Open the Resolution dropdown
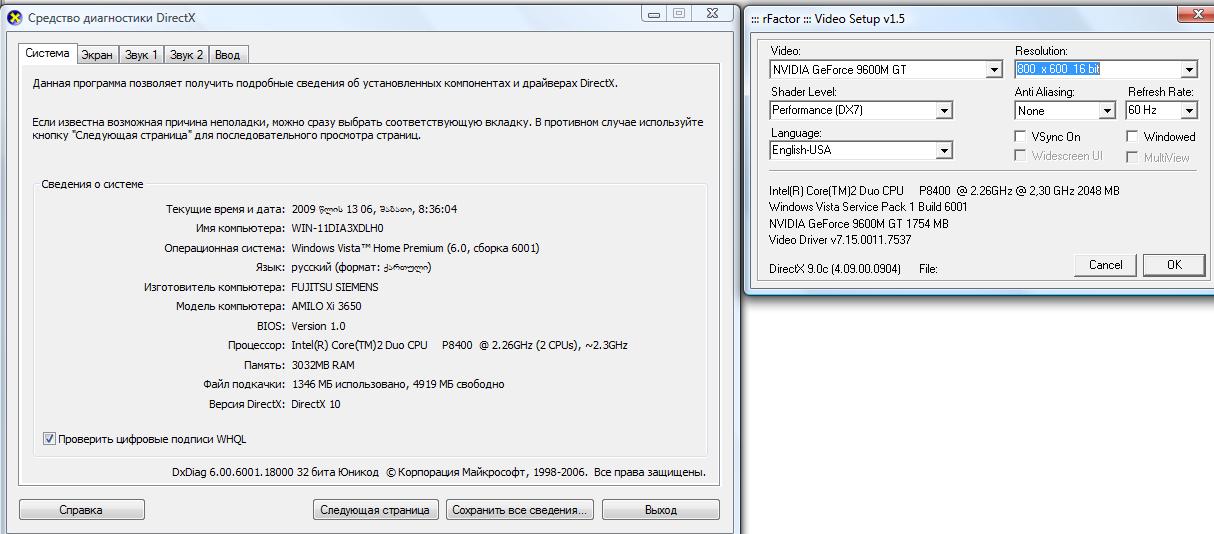Screen dimensions: 1214x534 pyautogui.click(x=1188, y=70)
